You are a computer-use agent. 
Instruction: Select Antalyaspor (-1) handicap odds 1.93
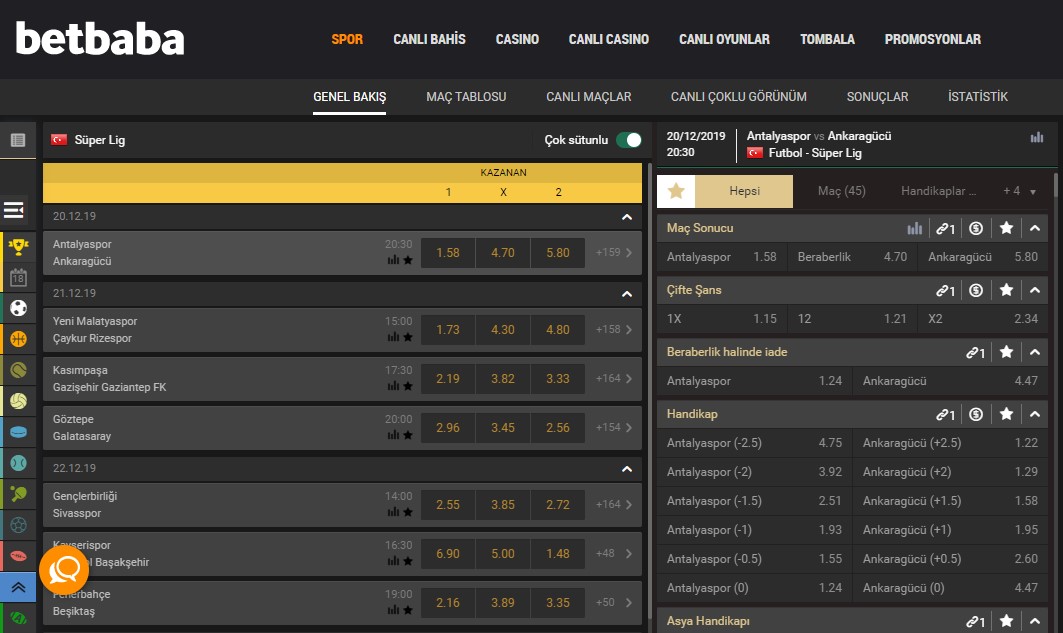tap(754, 530)
